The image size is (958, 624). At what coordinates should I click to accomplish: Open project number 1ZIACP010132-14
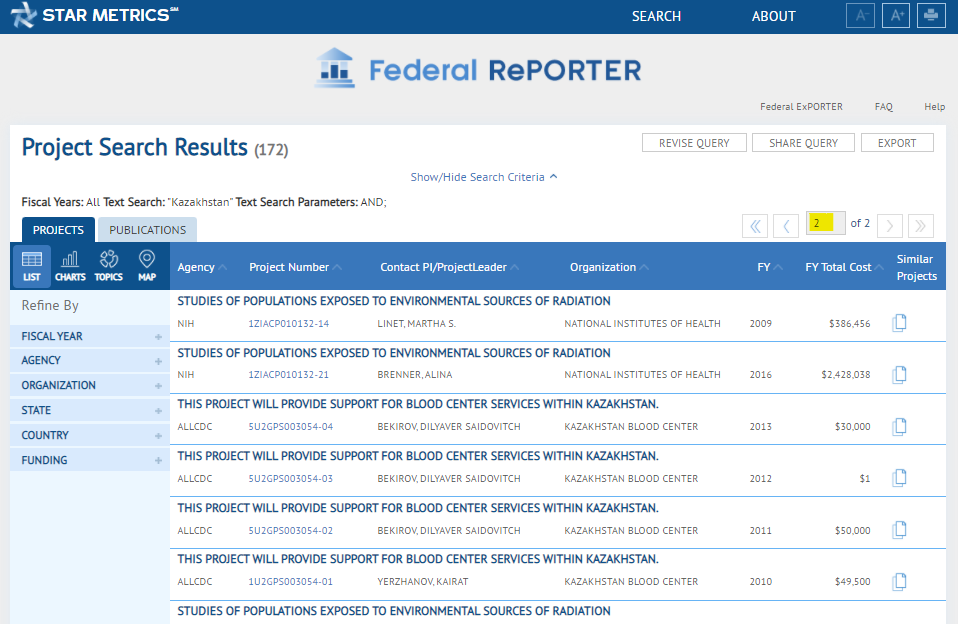click(x=288, y=324)
